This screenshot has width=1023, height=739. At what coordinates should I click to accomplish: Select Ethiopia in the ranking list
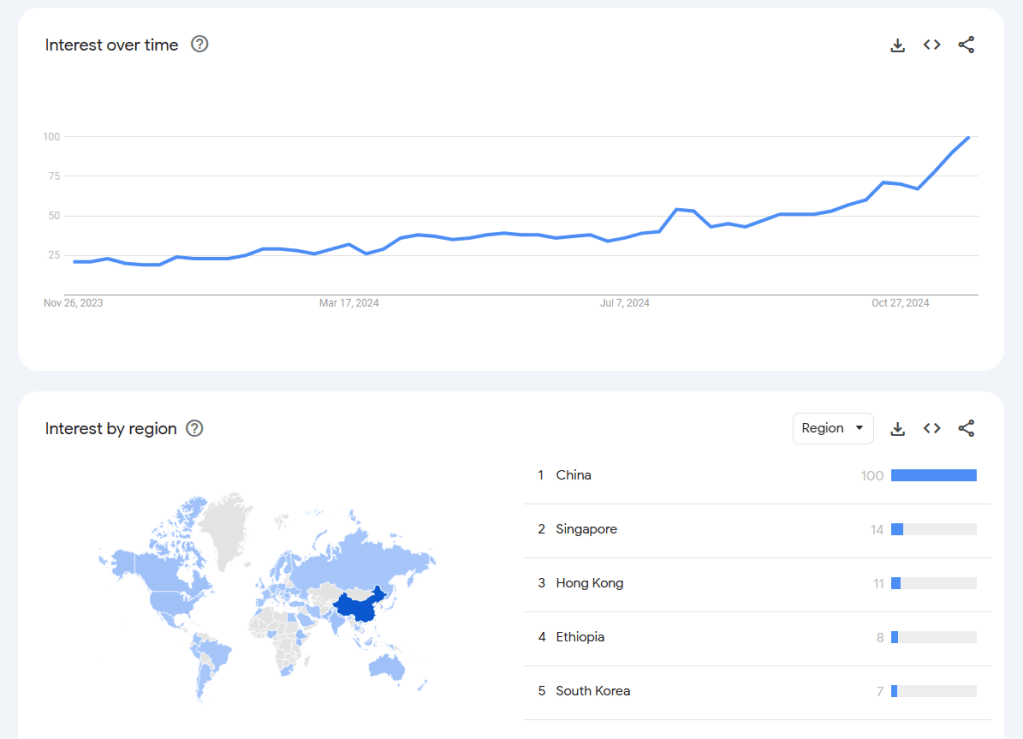click(x=580, y=637)
